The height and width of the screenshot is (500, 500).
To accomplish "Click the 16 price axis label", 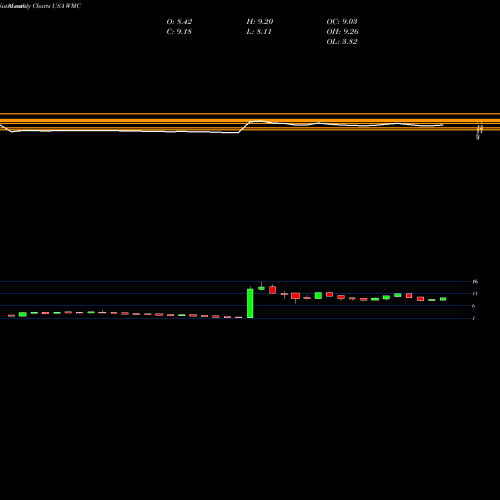I will coord(475,281).
